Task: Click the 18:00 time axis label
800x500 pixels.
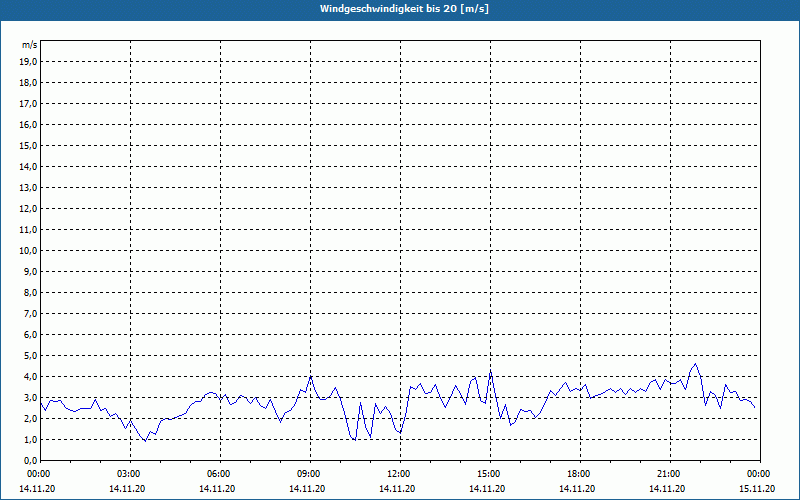Action: (579, 474)
